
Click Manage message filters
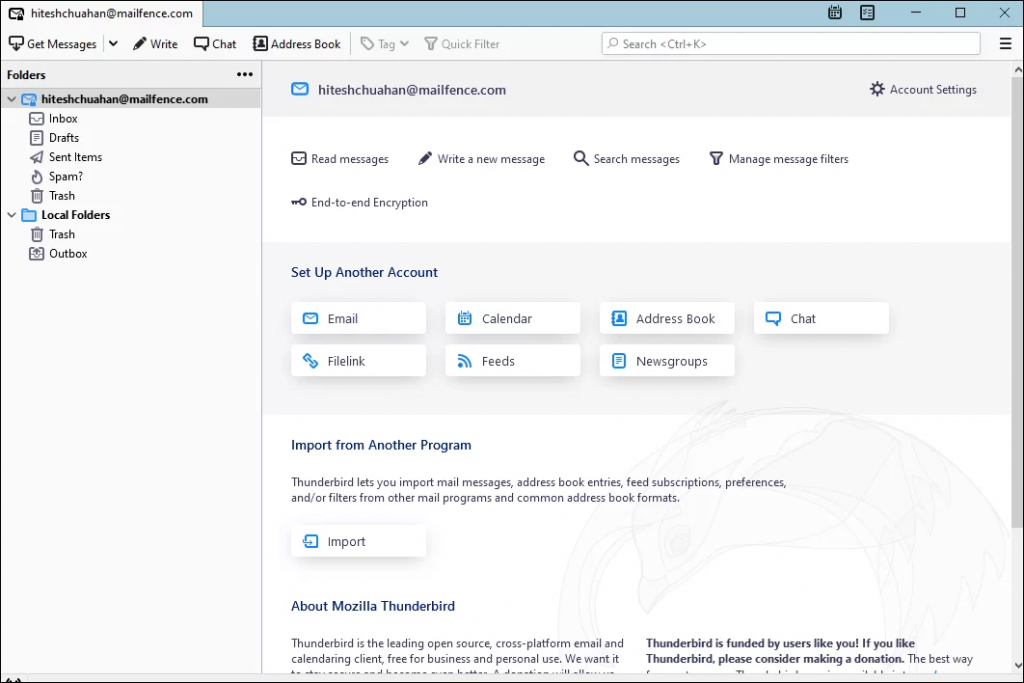point(779,159)
